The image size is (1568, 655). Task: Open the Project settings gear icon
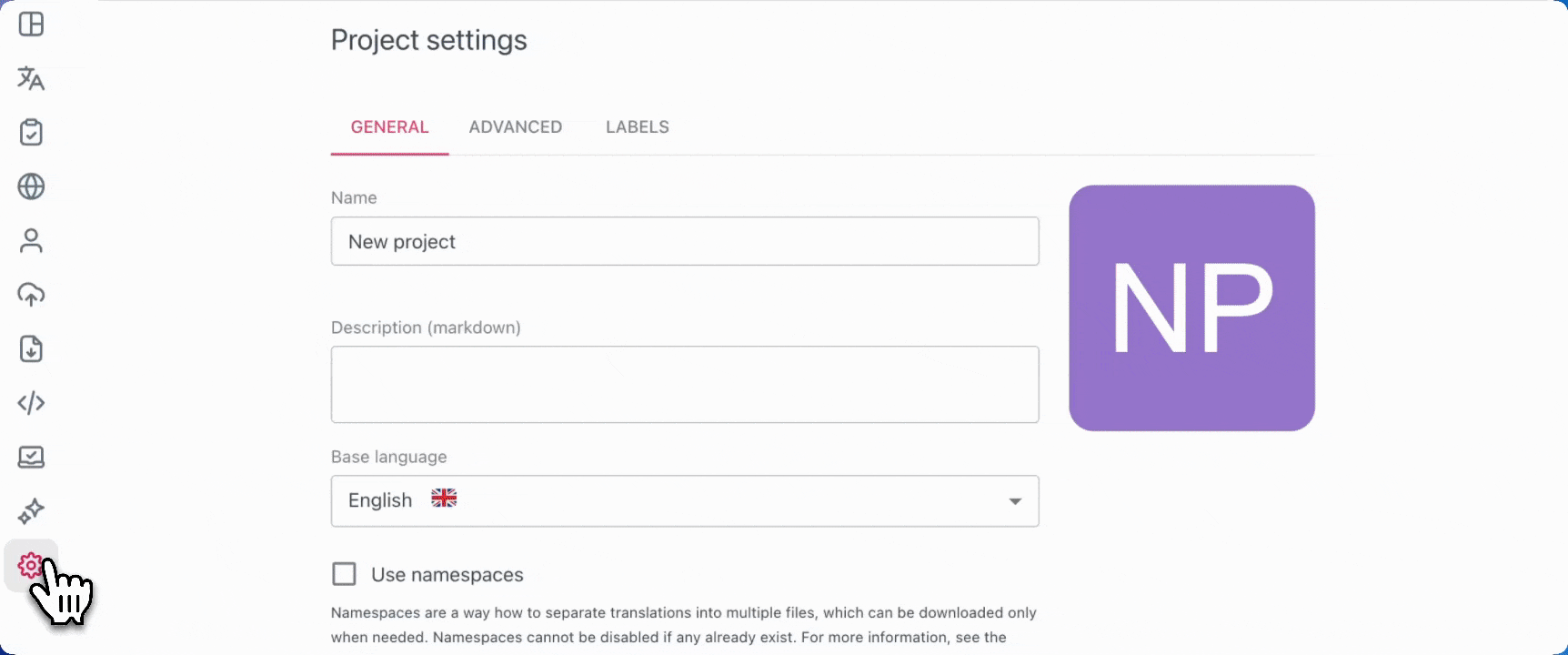coord(30,566)
